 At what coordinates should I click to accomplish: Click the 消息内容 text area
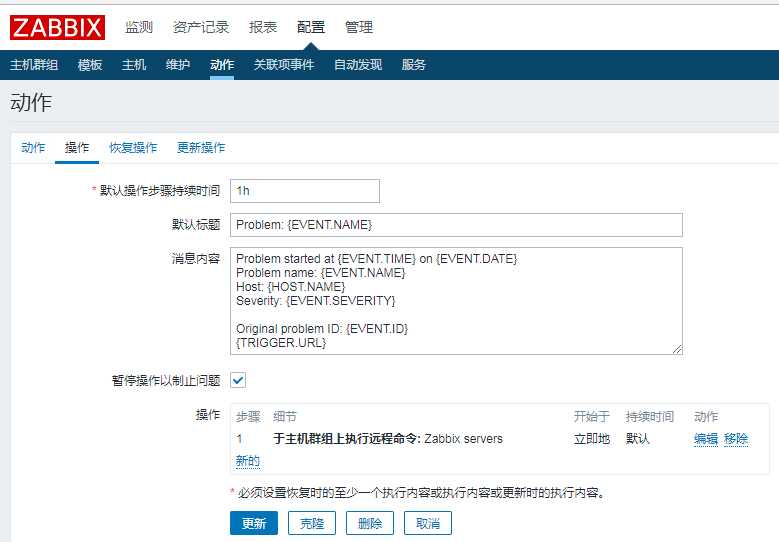tap(456, 301)
